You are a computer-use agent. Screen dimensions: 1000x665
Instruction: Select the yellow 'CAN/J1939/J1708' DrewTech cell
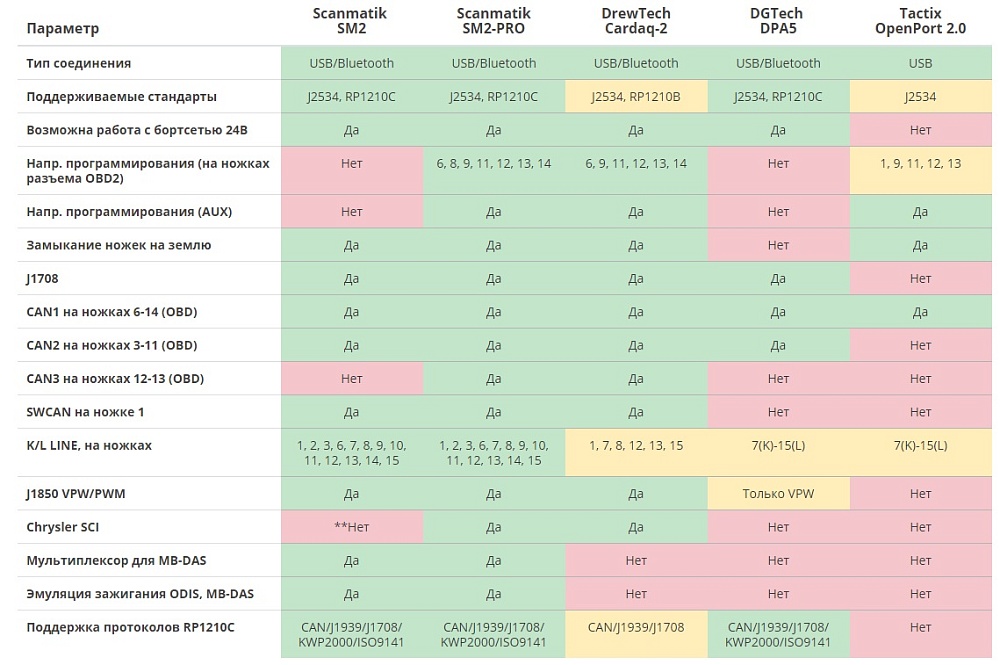(636, 628)
